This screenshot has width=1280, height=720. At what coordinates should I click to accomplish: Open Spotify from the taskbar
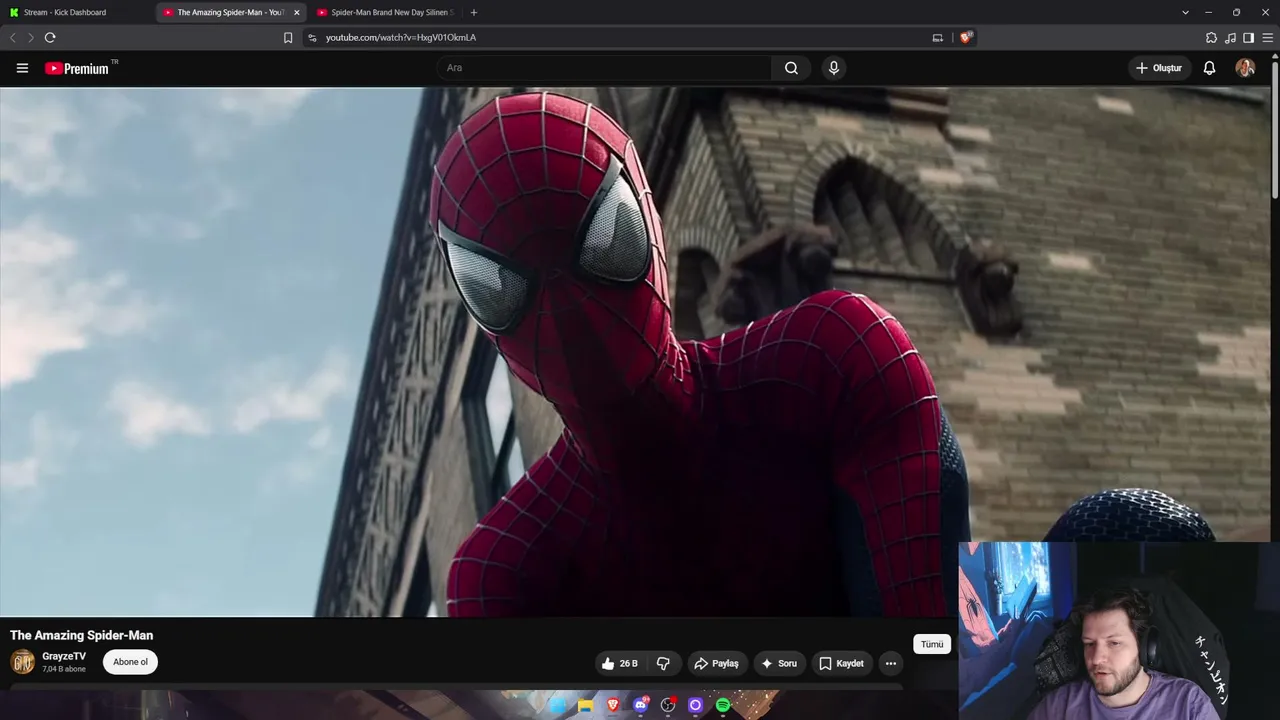[x=723, y=706]
